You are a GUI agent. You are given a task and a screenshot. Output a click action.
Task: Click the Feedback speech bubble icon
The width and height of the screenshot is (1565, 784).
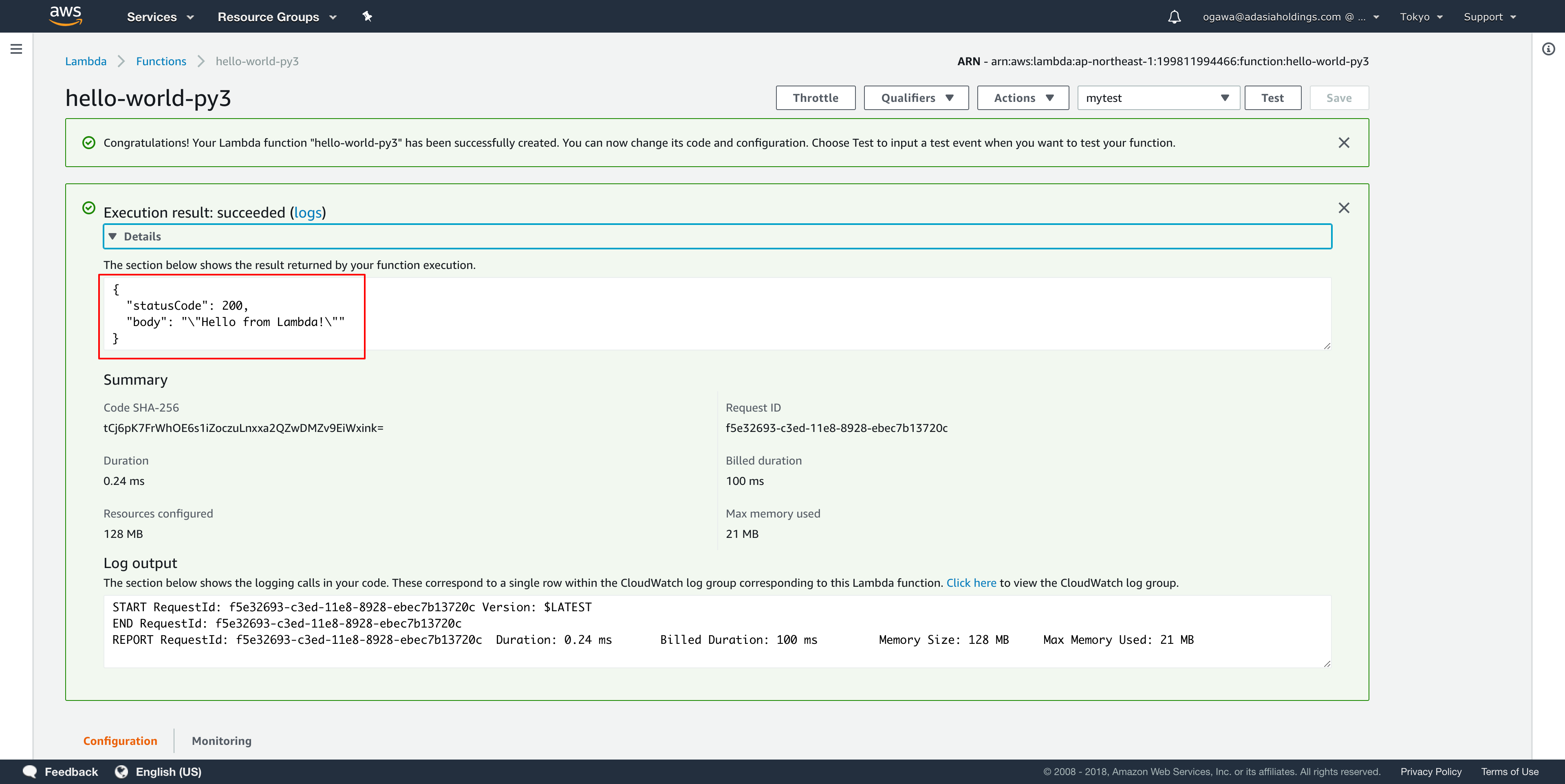tap(29, 771)
